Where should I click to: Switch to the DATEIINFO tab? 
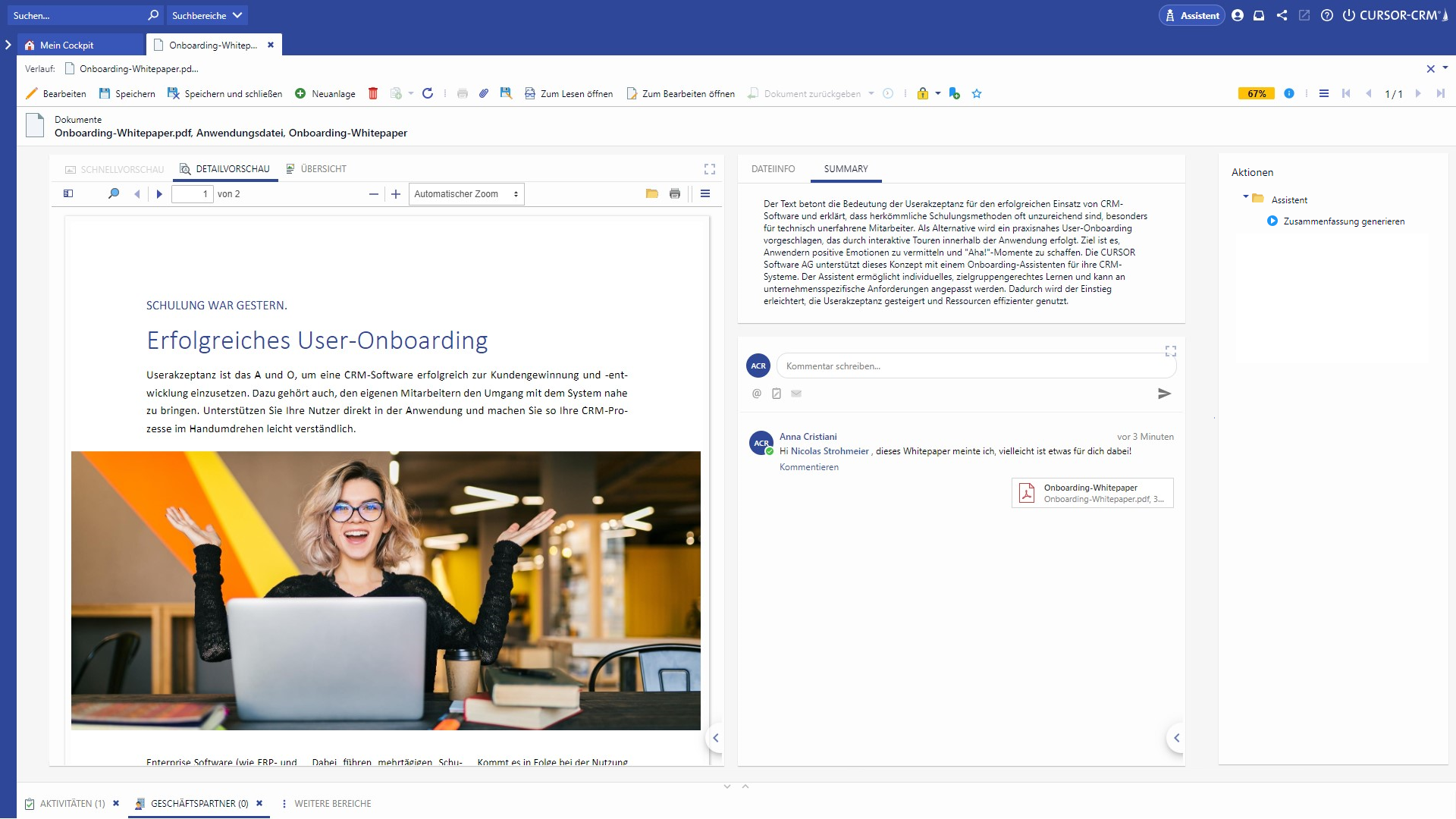[773, 169]
